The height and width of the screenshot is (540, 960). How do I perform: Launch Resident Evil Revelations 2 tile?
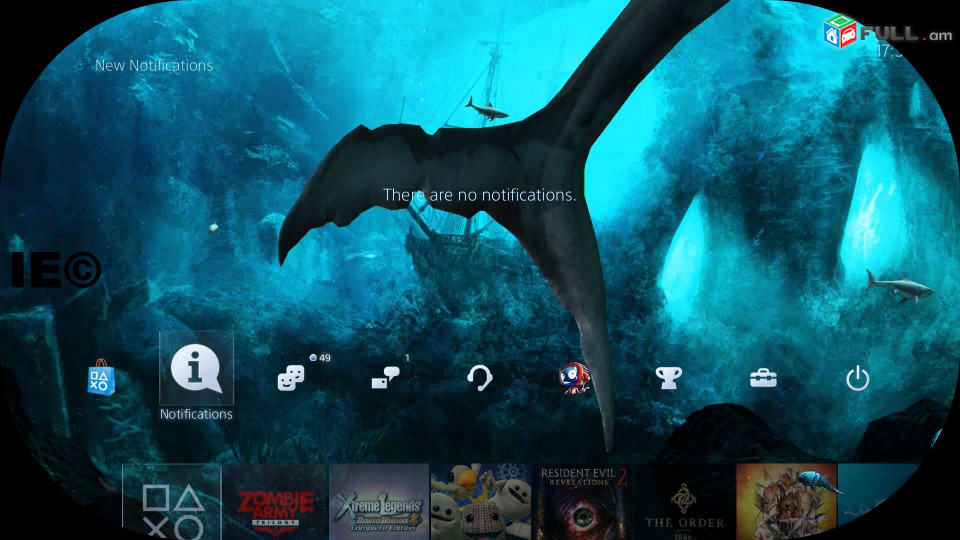(583, 502)
